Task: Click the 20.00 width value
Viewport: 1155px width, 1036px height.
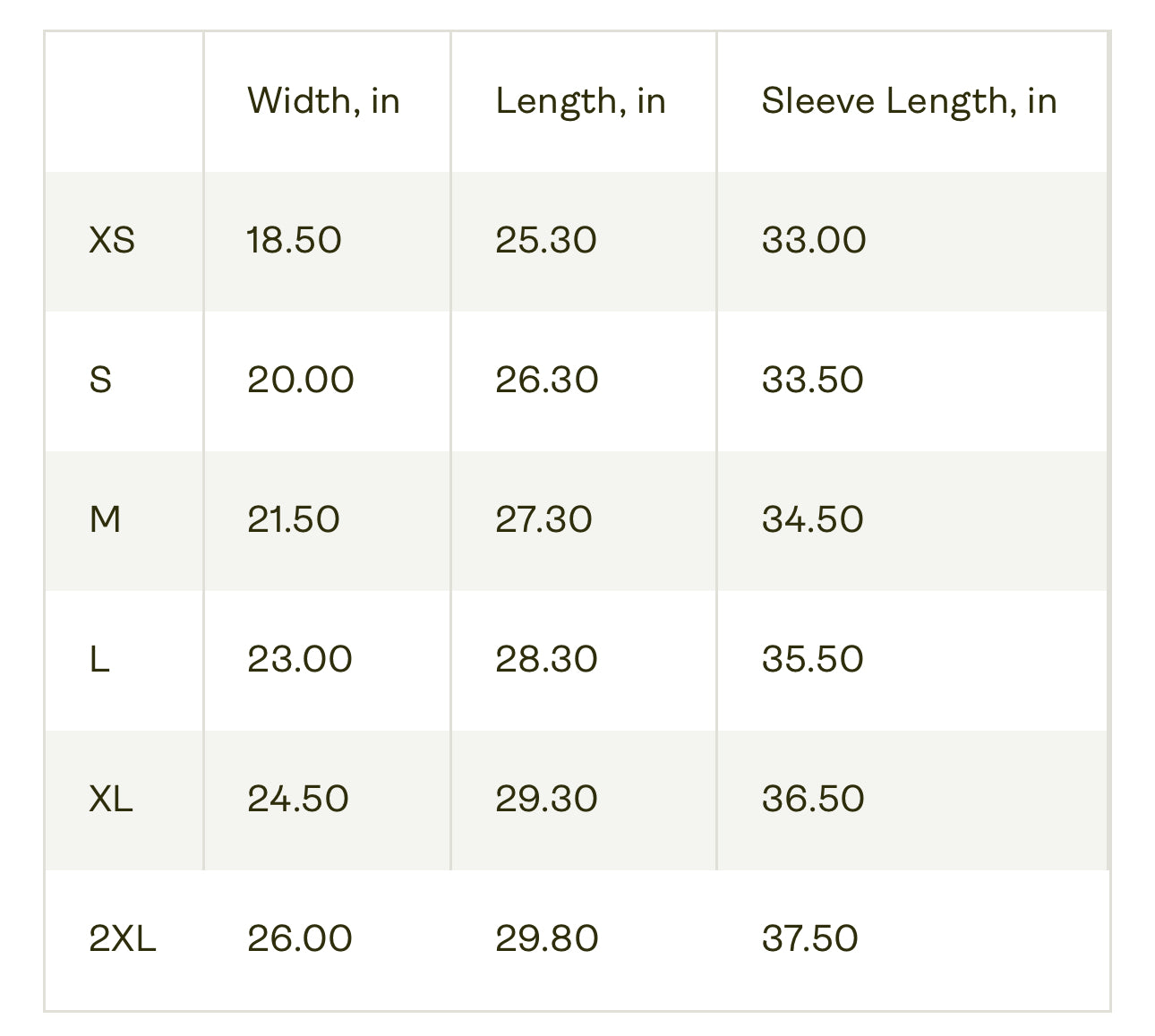Action: [x=301, y=380]
